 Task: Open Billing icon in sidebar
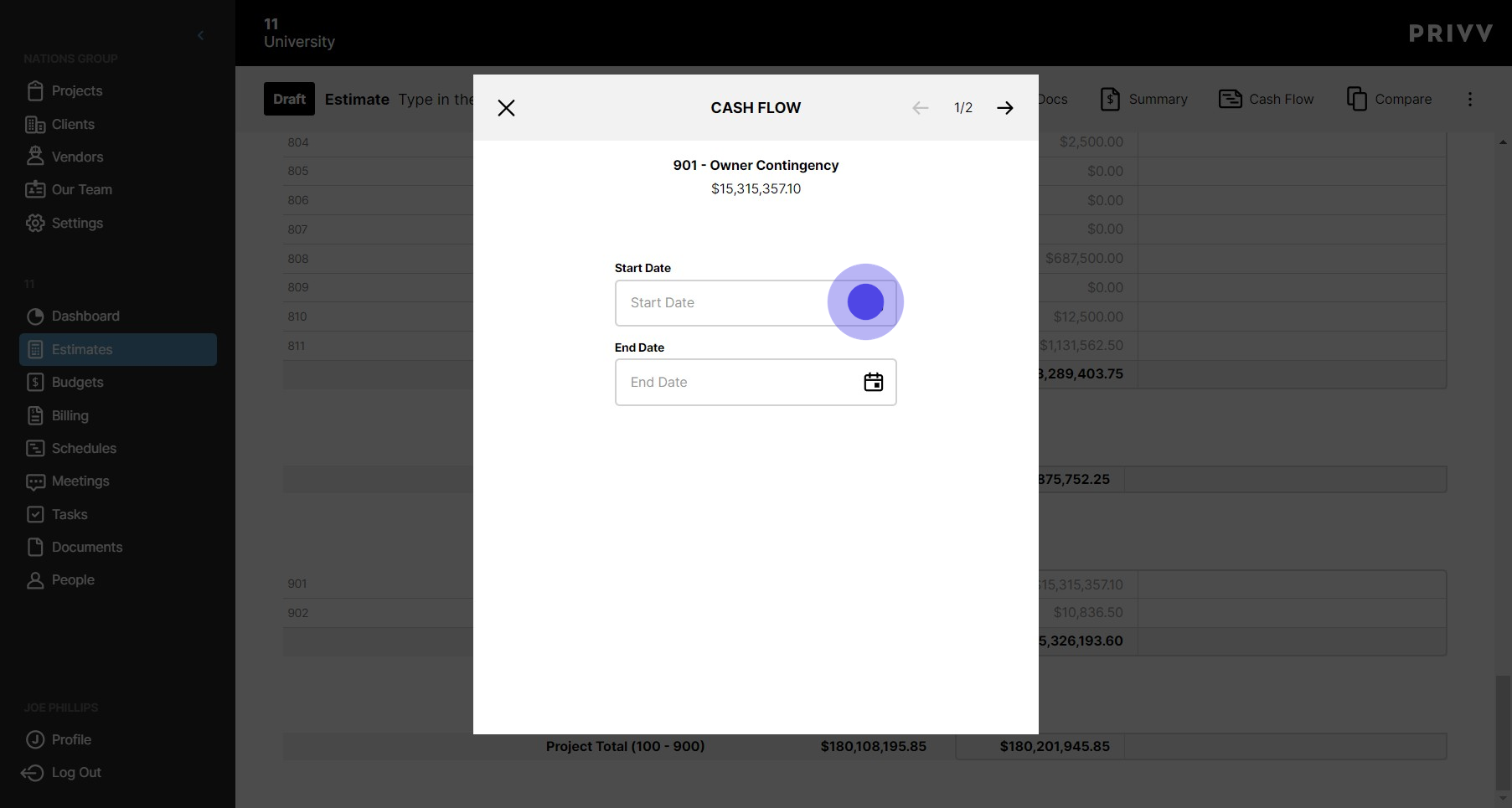[x=35, y=415]
